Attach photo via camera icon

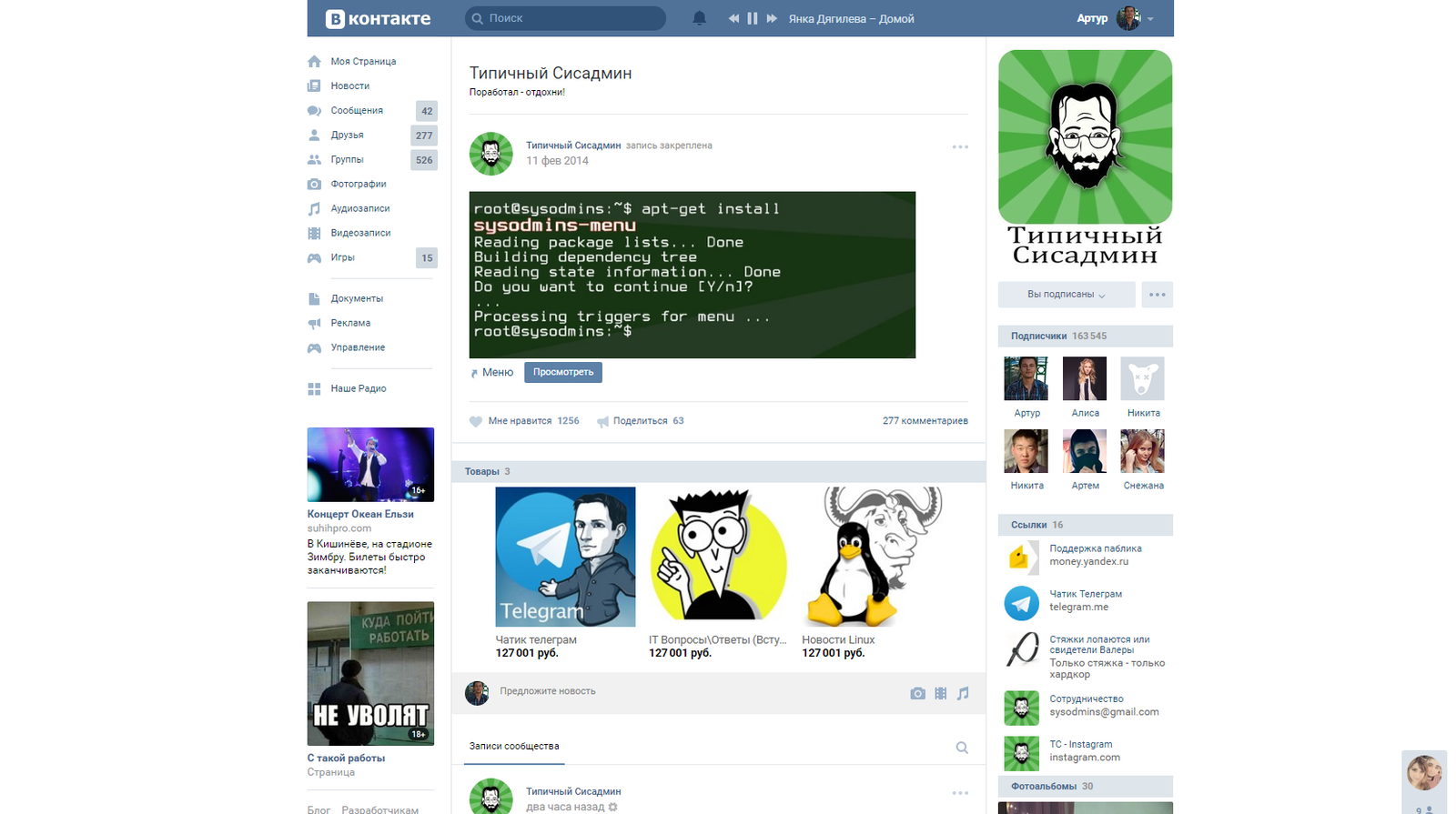[x=917, y=693]
